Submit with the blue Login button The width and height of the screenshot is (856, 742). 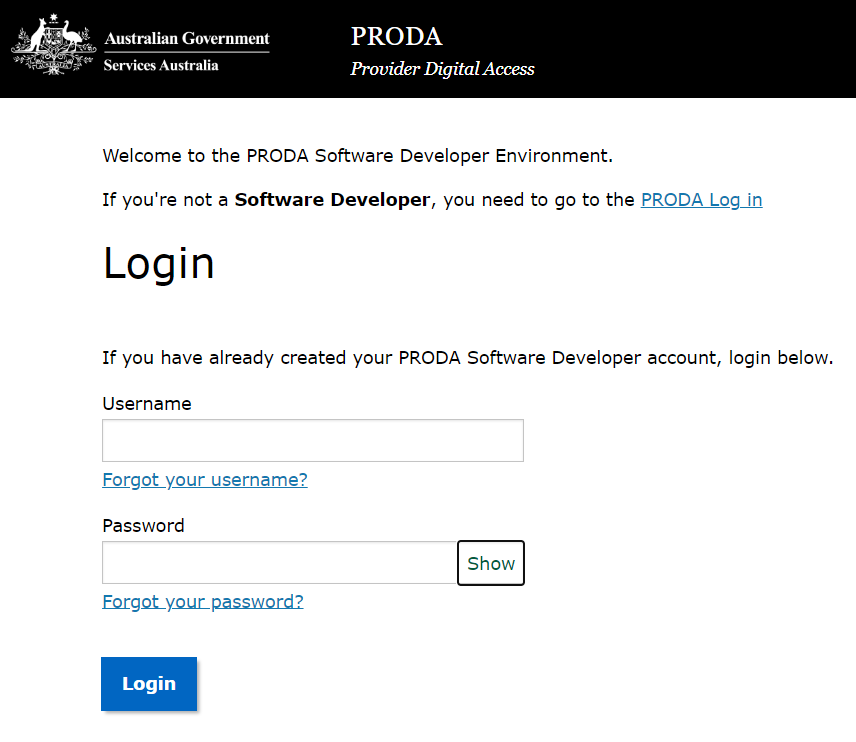point(149,684)
